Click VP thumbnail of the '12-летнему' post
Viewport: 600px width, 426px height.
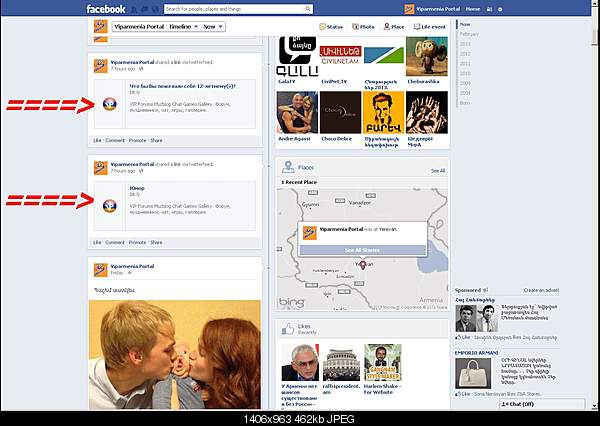click(x=110, y=104)
